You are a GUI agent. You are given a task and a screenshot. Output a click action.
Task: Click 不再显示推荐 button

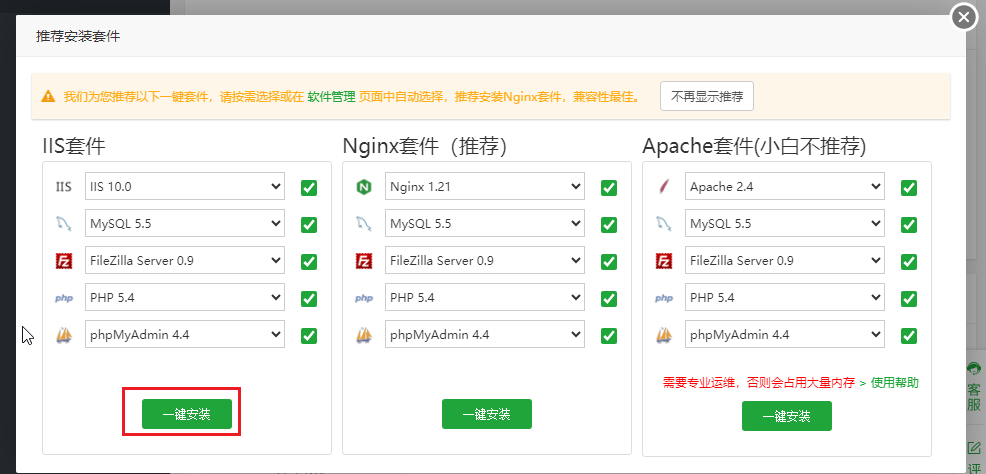coord(707,96)
